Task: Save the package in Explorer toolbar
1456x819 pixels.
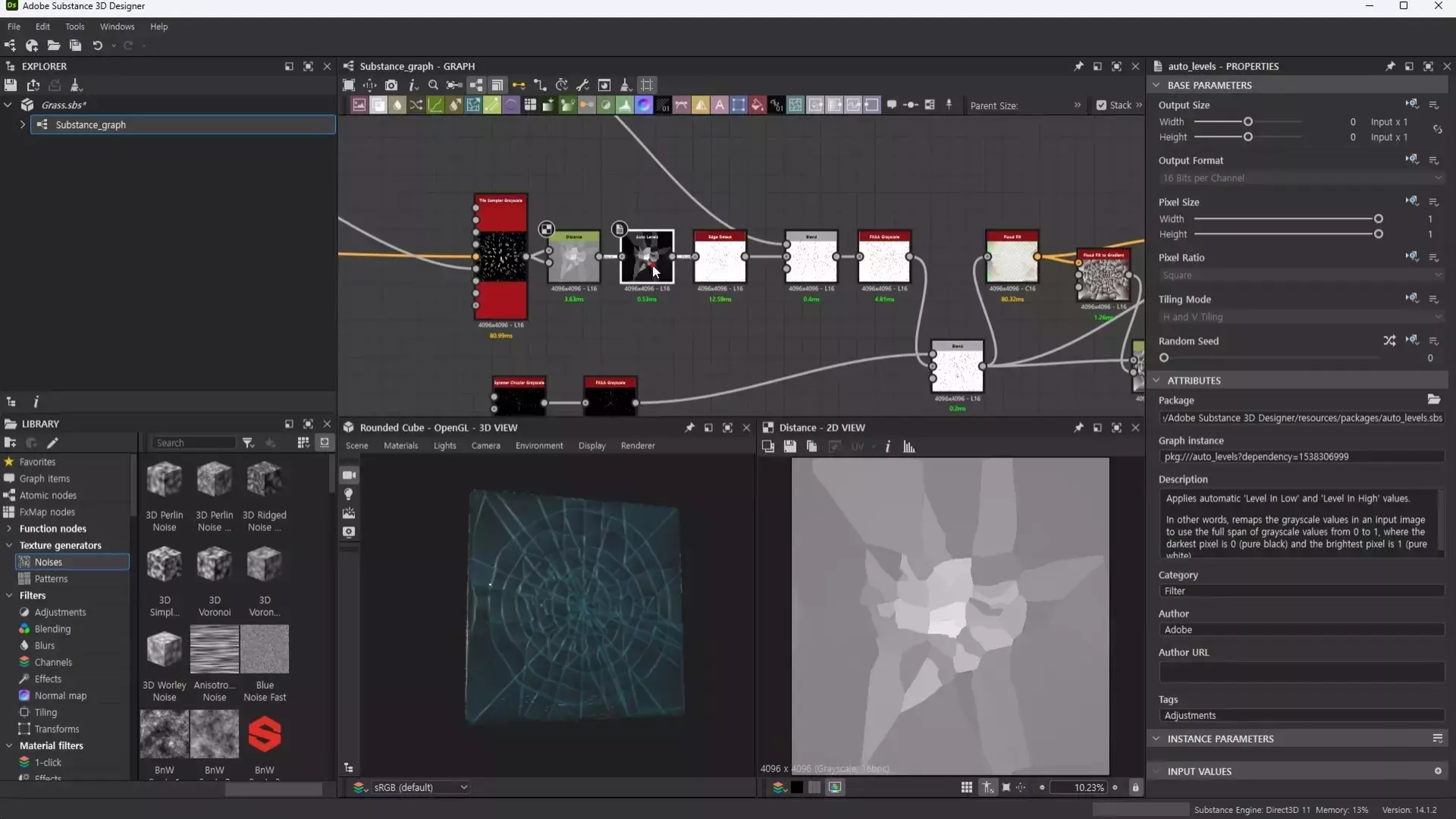Action: pyautogui.click(x=11, y=85)
